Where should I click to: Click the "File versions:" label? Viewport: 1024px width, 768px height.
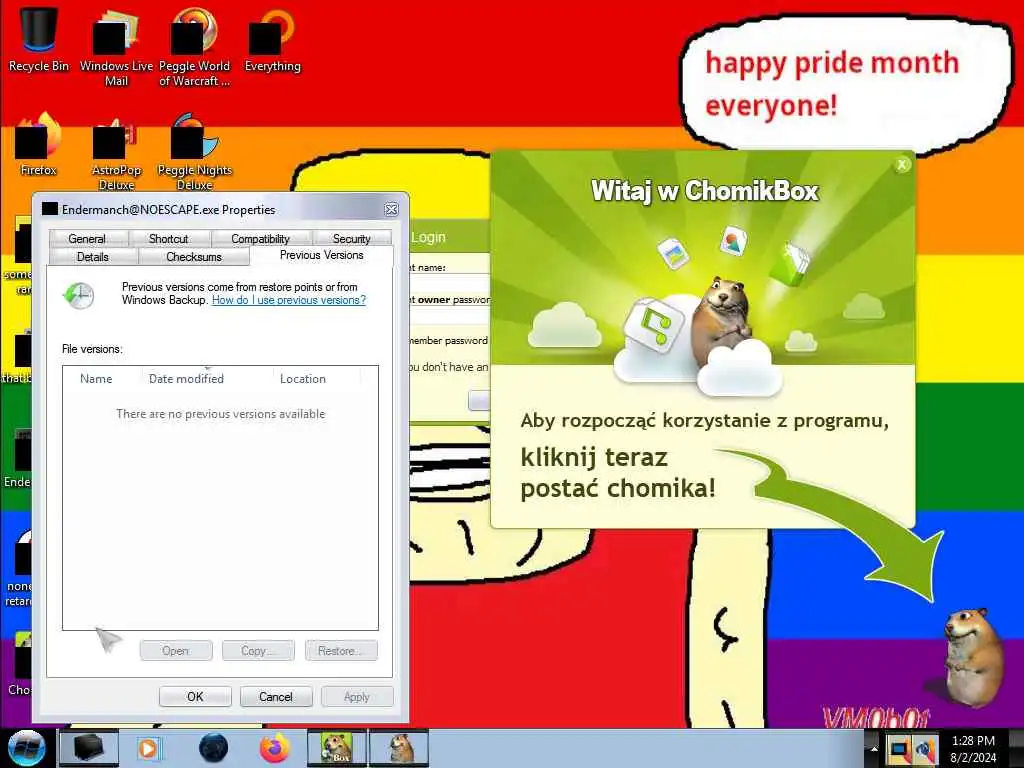pyautogui.click(x=92, y=349)
